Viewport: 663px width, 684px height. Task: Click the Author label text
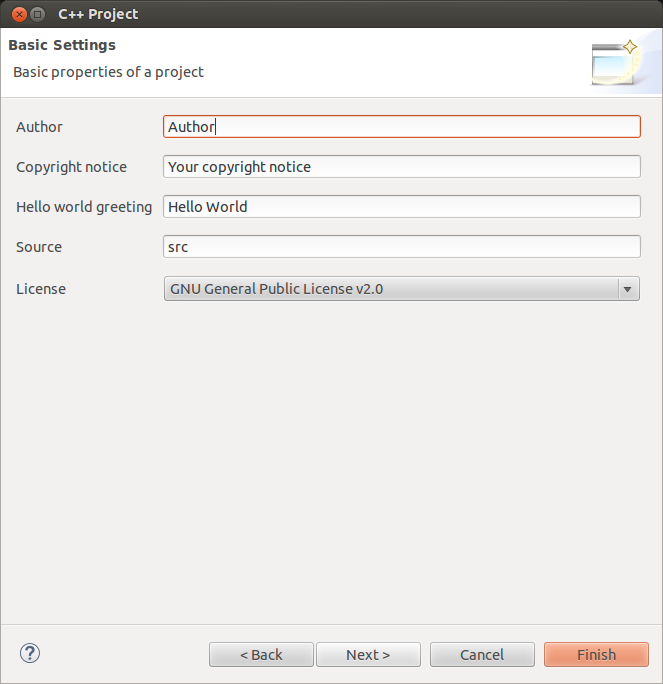tap(39, 127)
